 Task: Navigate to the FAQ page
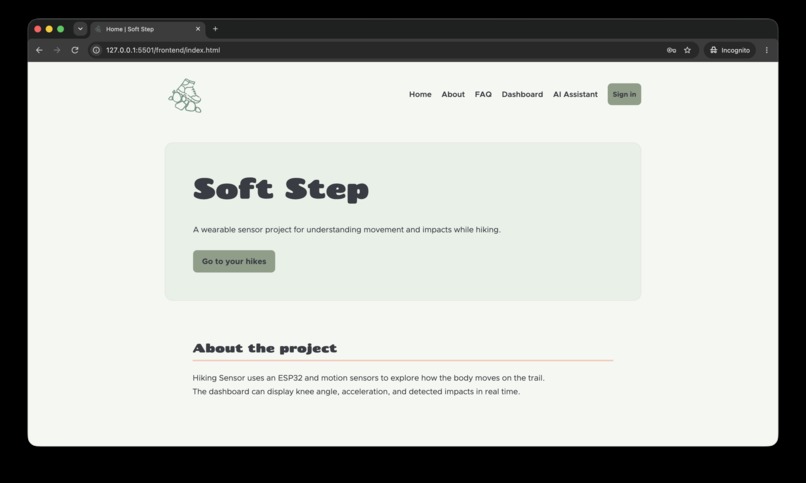[483, 94]
